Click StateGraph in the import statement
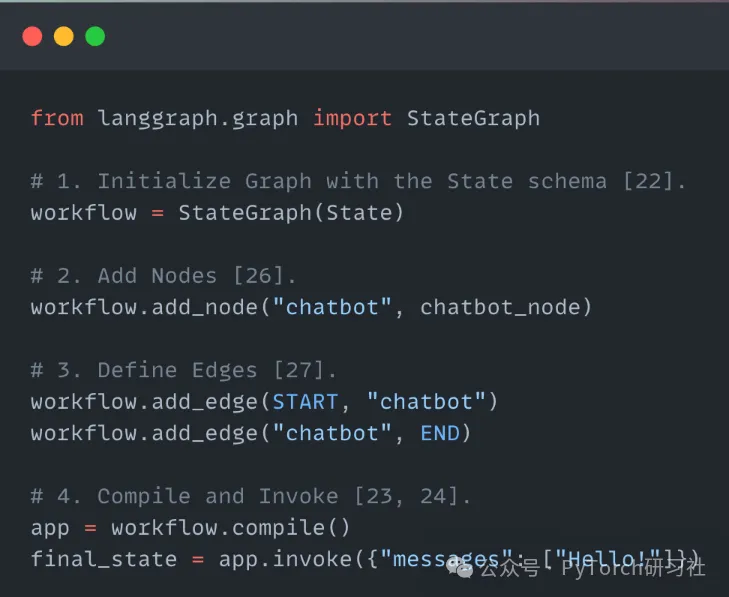Image resolution: width=729 pixels, height=597 pixels. (x=473, y=118)
